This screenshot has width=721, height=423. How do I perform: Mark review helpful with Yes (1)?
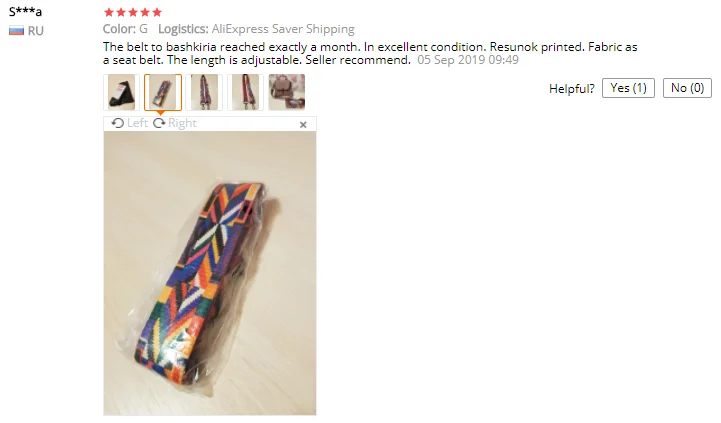click(628, 88)
